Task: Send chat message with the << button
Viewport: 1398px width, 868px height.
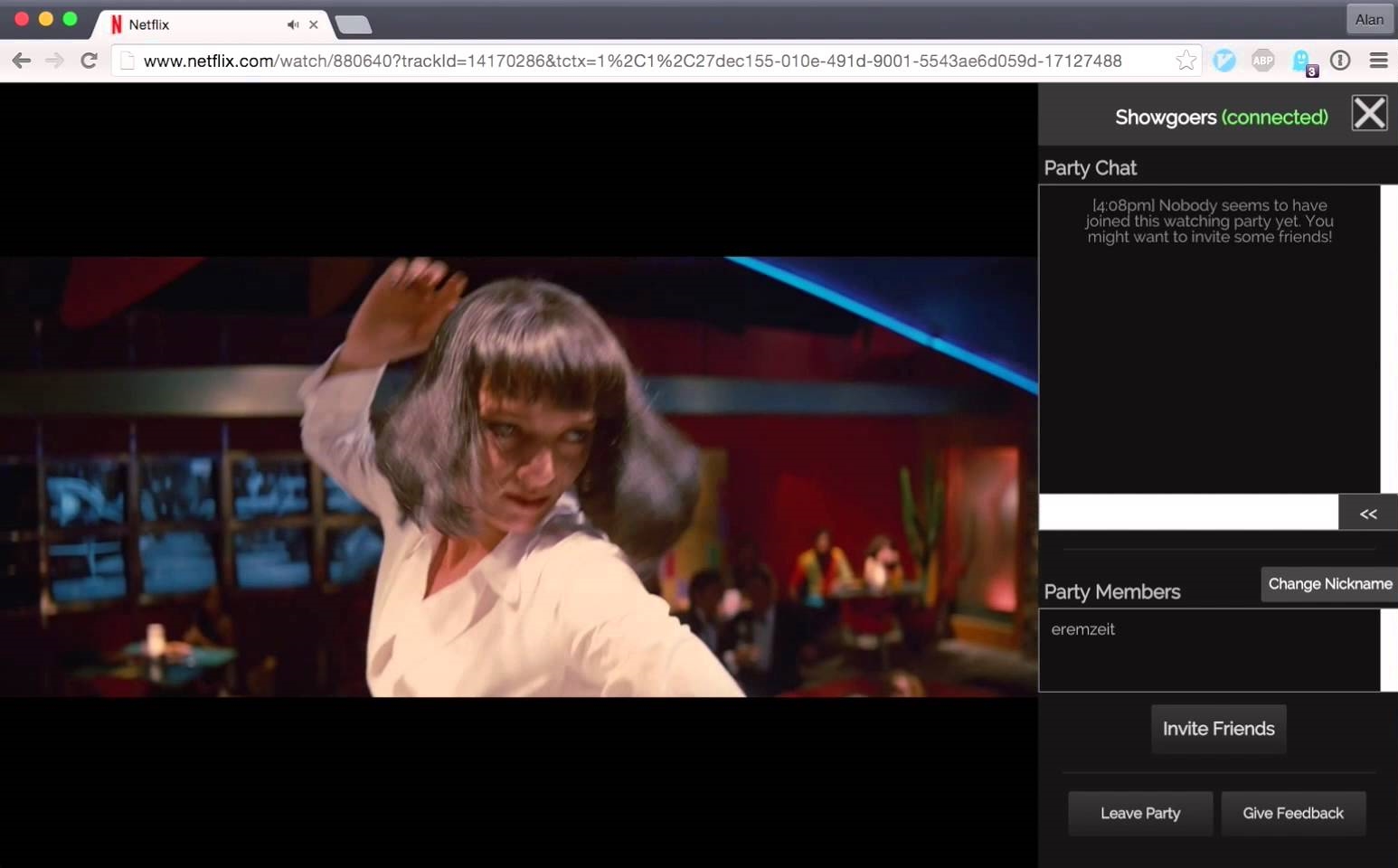Action: pyautogui.click(x=1368, y=513)
